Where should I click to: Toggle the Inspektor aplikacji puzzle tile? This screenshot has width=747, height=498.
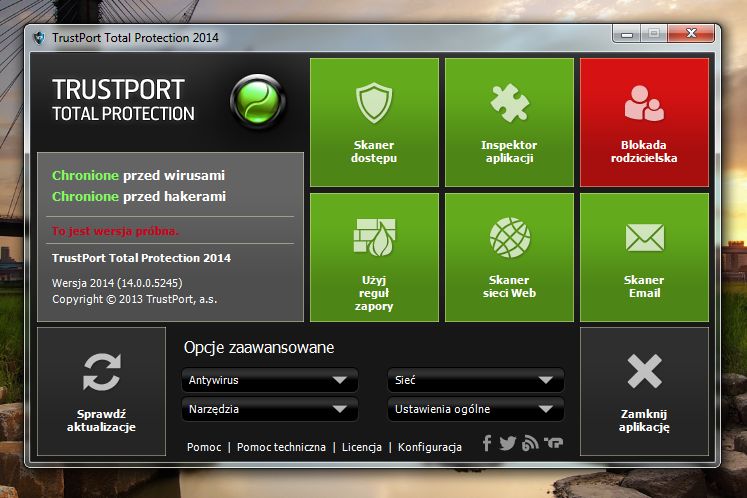509,122
